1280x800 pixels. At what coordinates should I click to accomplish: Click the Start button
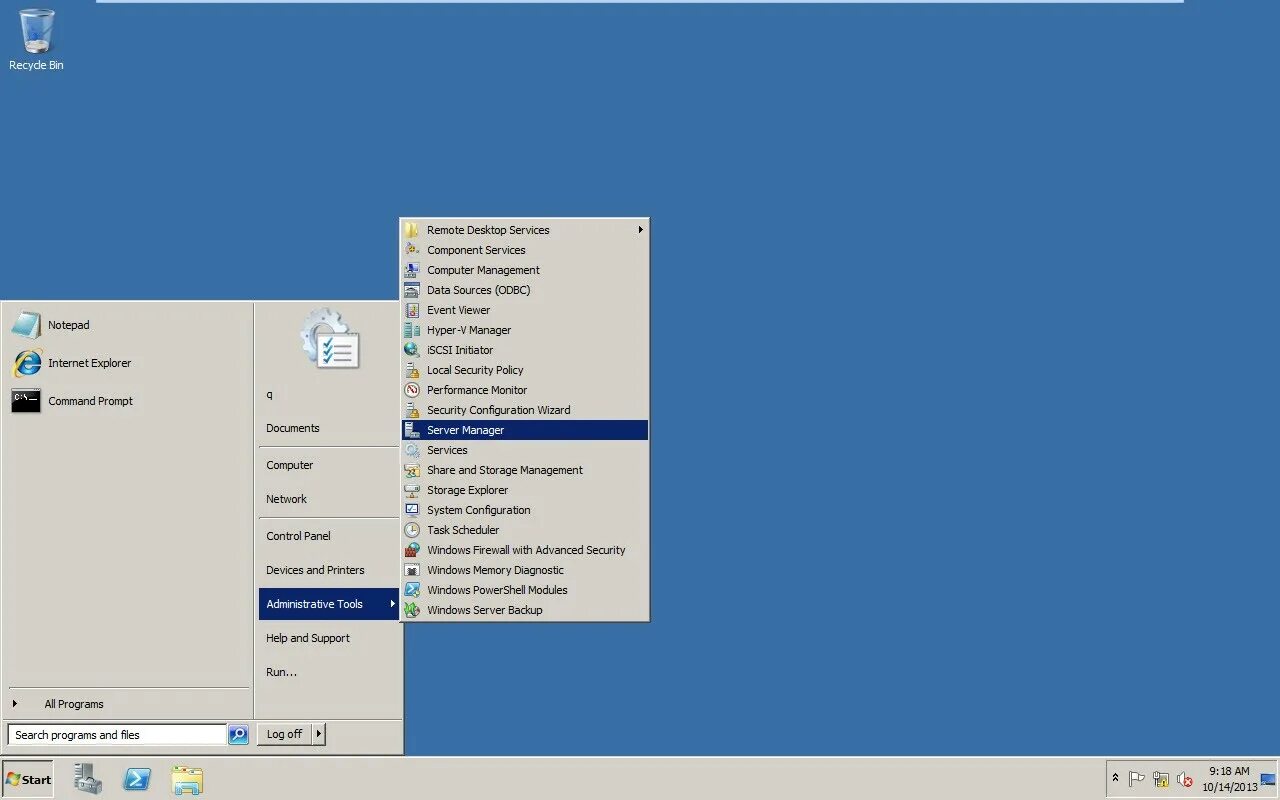(28, 779)
